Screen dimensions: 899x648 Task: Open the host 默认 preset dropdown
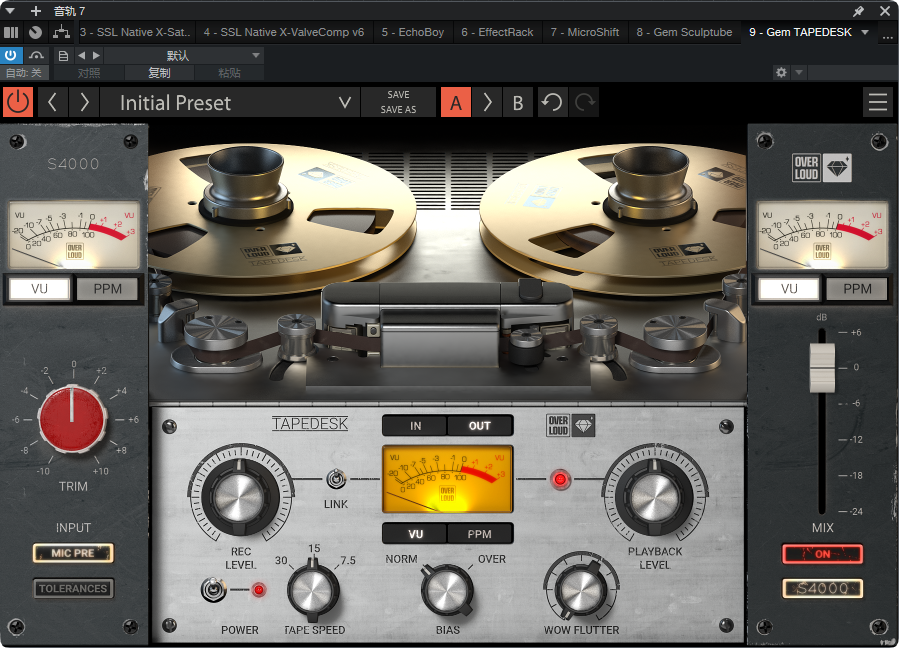point(183,56)
